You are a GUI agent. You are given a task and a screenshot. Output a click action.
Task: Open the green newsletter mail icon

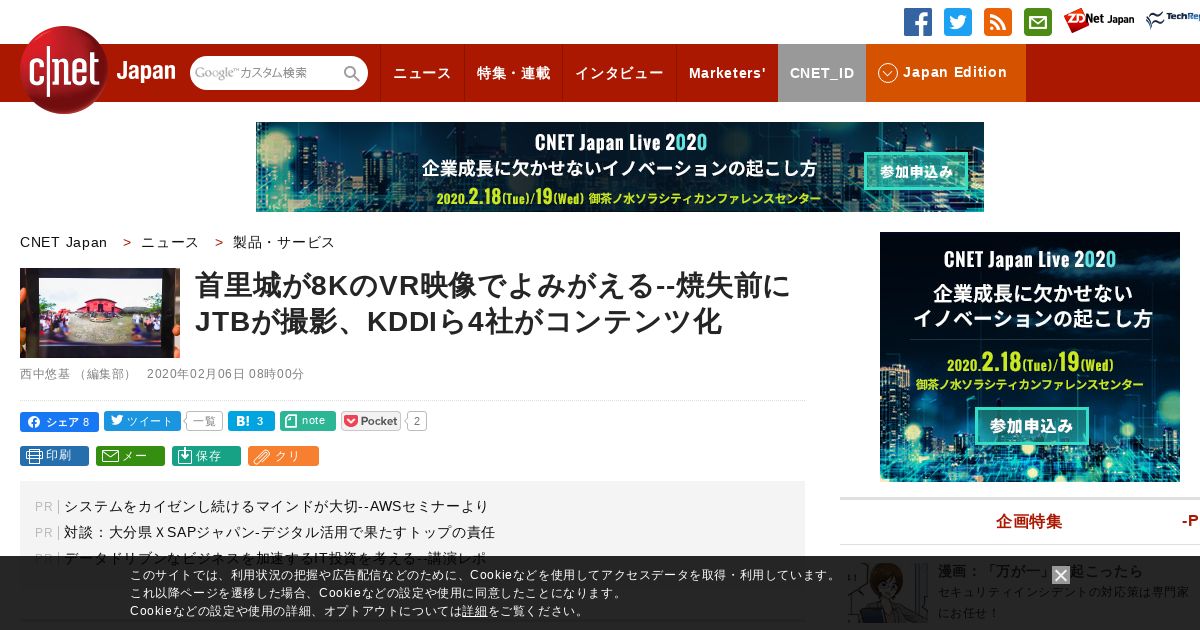tap(1038, 22)
